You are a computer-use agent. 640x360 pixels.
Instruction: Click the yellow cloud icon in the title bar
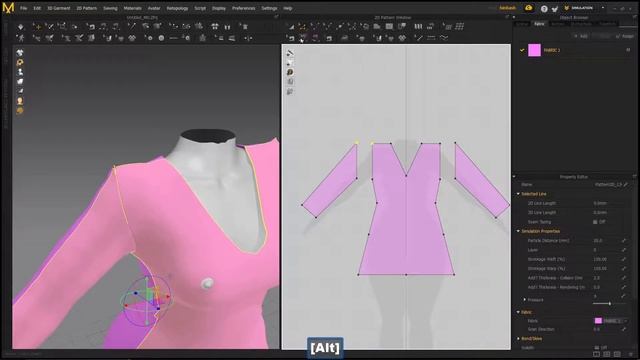[x=529, y=8]
